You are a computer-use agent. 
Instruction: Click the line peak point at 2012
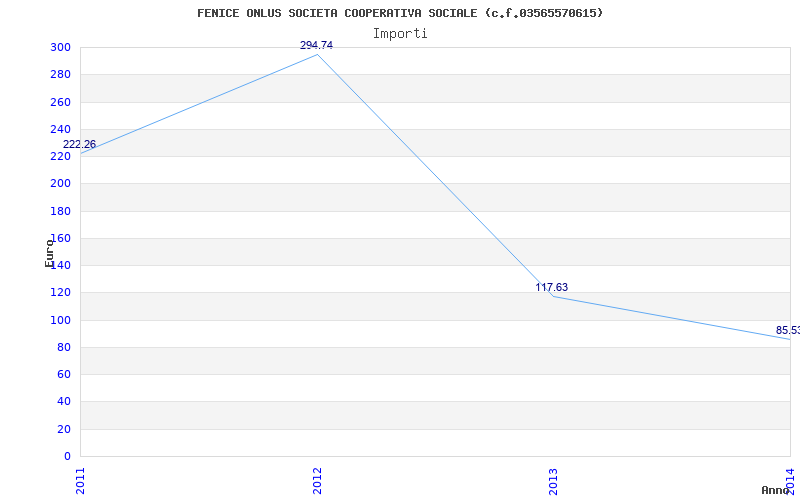click(317, 55)
